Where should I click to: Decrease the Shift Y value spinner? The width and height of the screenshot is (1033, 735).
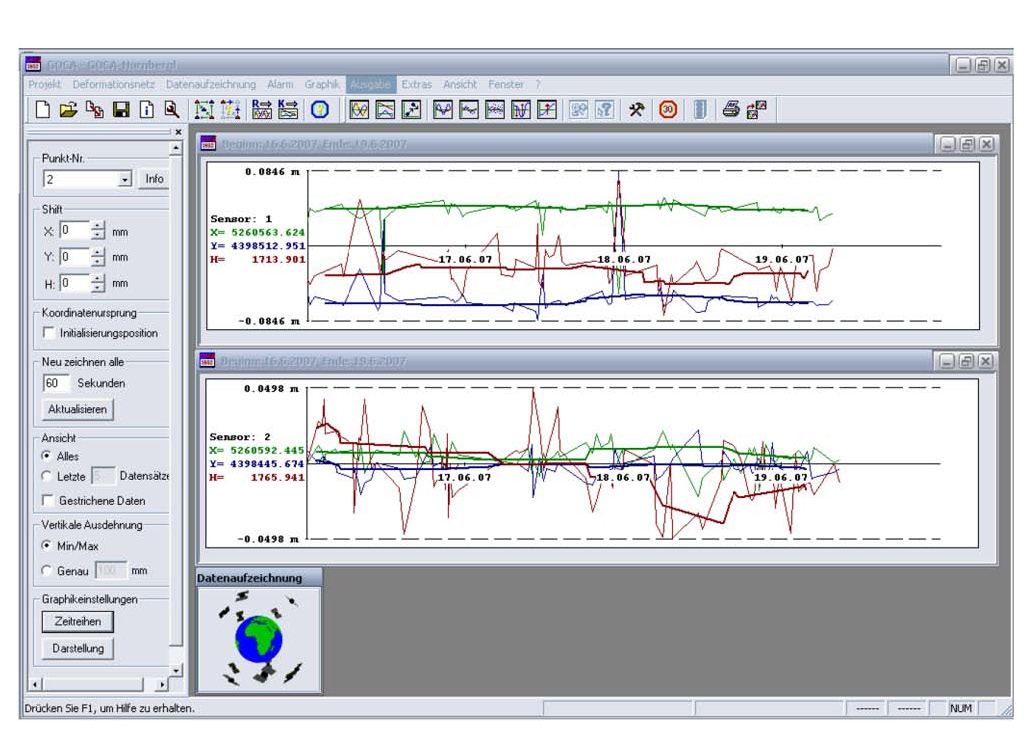[x=98, y=261]
